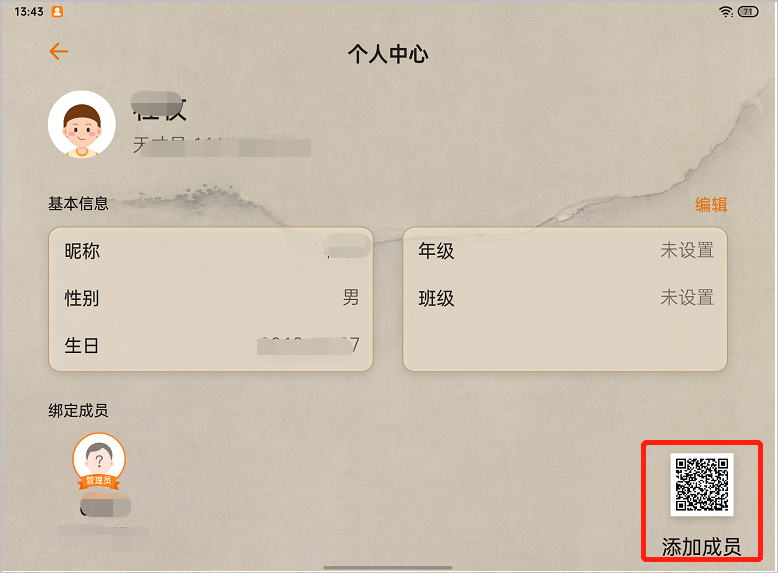
Task: Tap the blurred username beside avatar
Action: click(159, 107)
